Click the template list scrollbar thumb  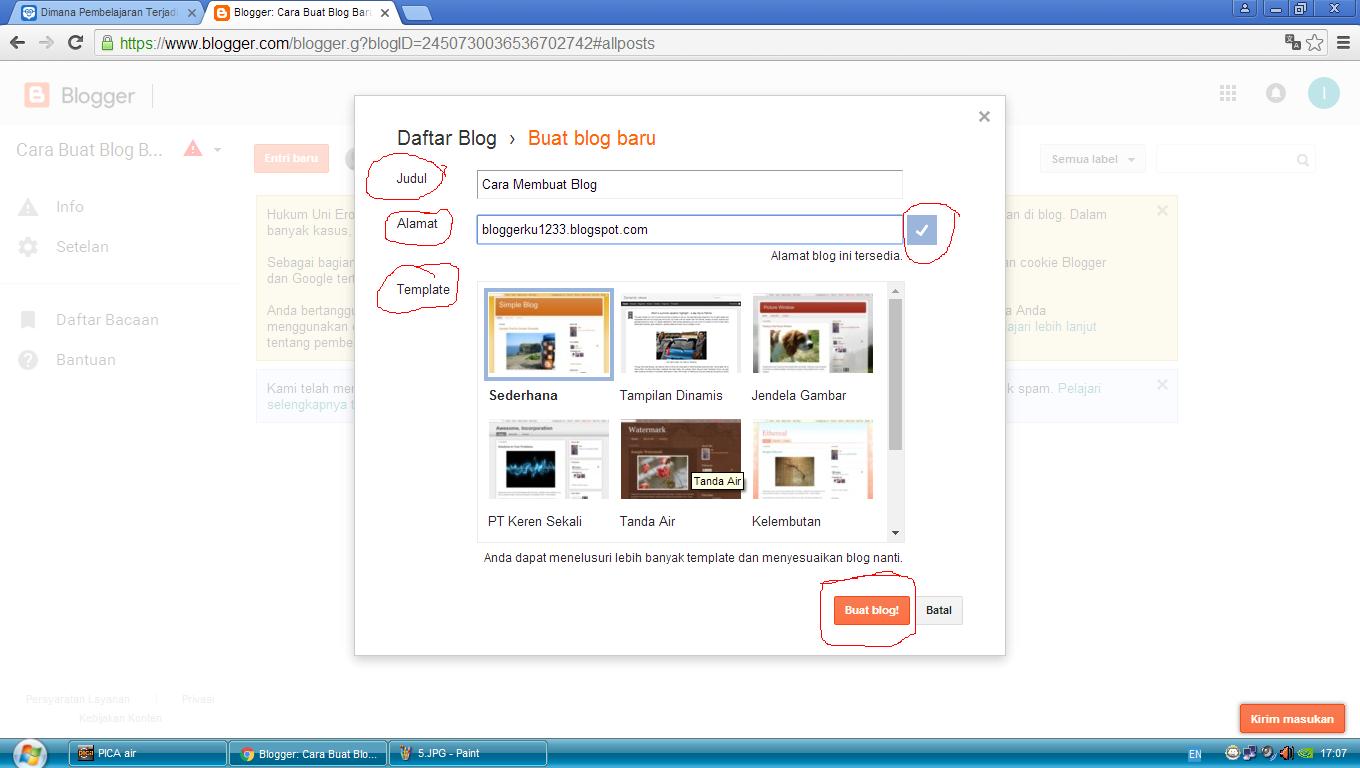coord(896,374)
